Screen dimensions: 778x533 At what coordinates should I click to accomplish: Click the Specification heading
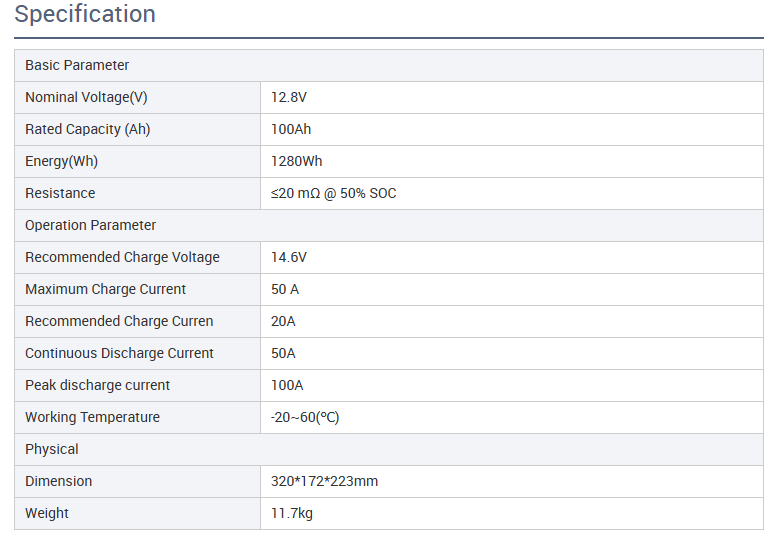[x=85, y=15]
